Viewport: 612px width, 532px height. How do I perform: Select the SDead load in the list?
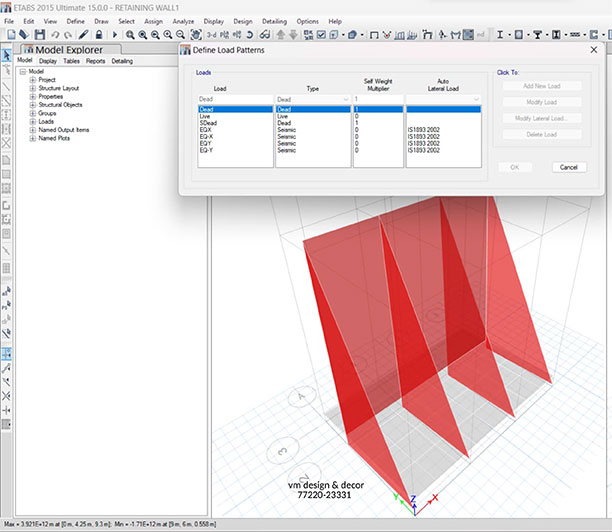pyautogui.click(x=235, y=122)
